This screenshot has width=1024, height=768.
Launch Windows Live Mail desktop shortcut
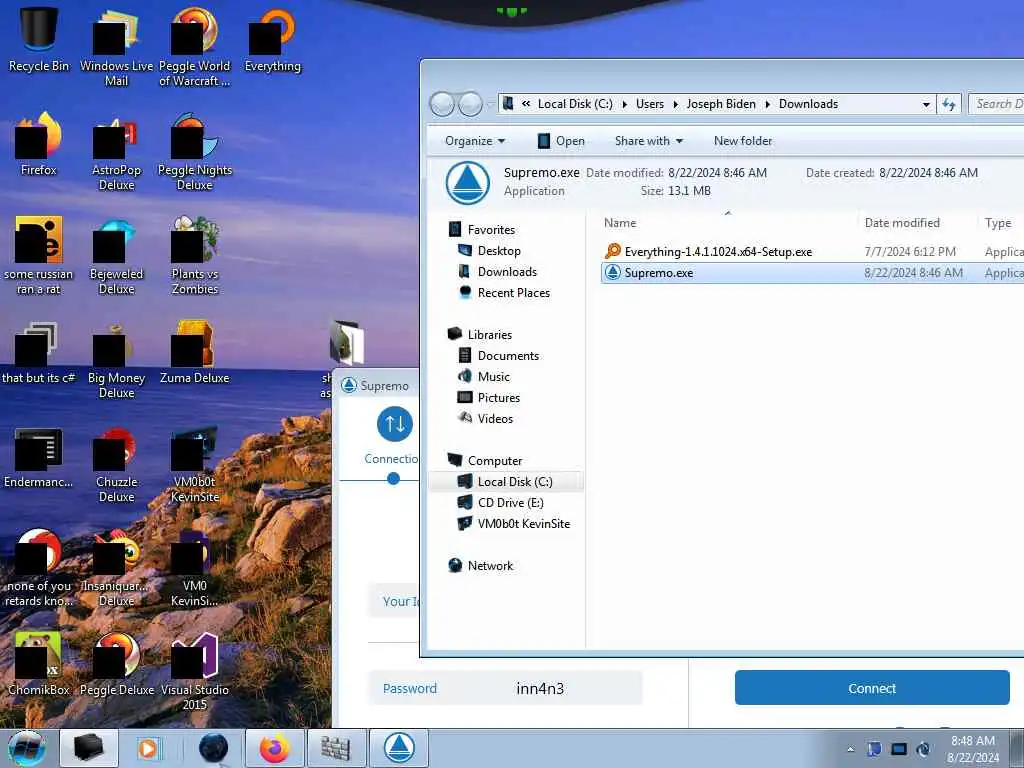tap(116, 46)
